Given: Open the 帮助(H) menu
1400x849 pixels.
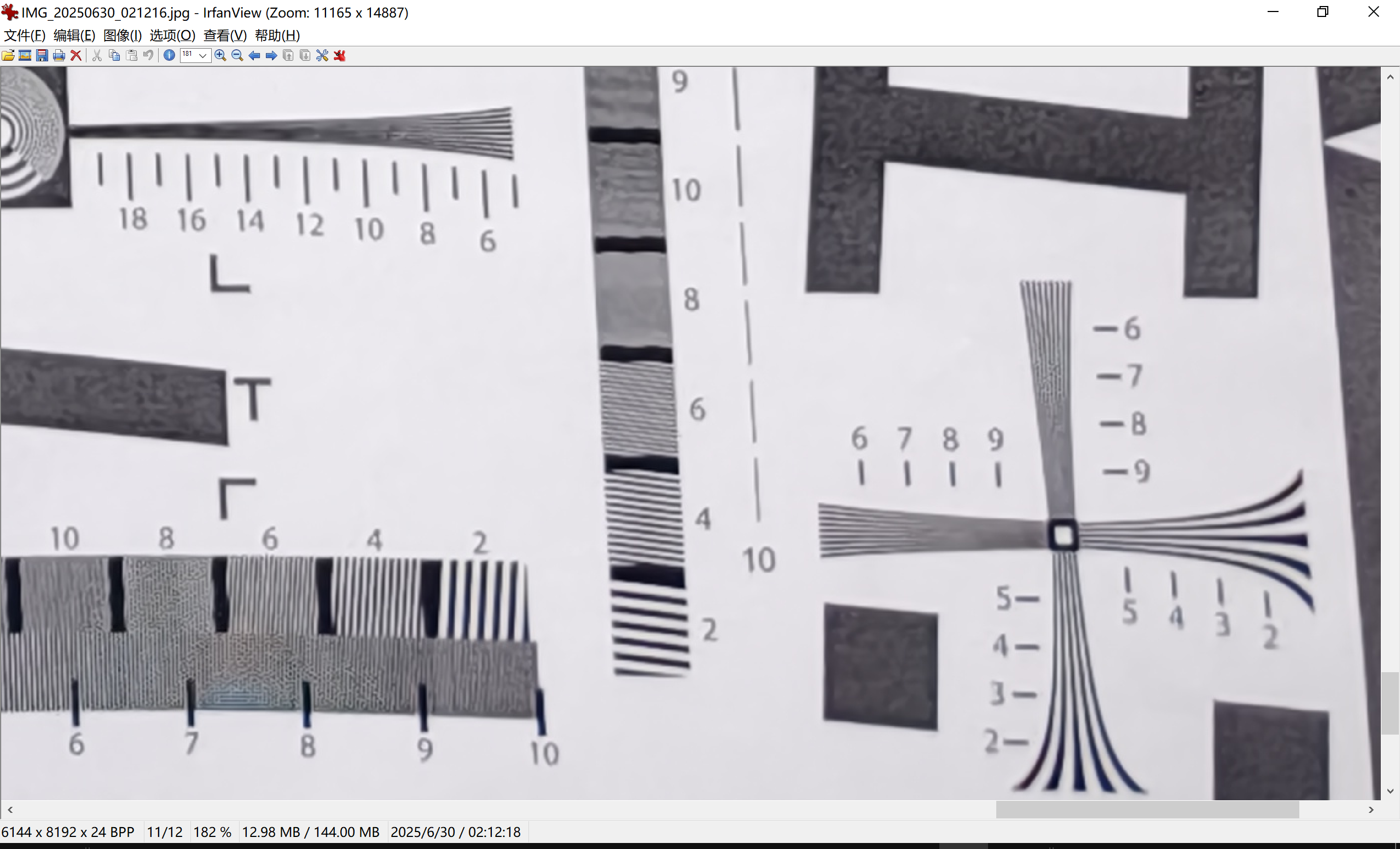Looking at the screenshot, I should click(x=277, y=35).
